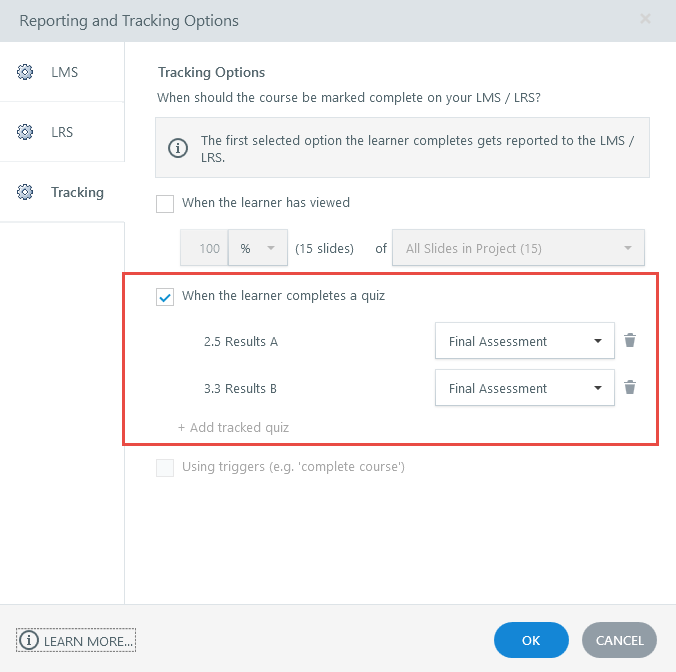Expand the All Slides in Project dropdown

519,248
